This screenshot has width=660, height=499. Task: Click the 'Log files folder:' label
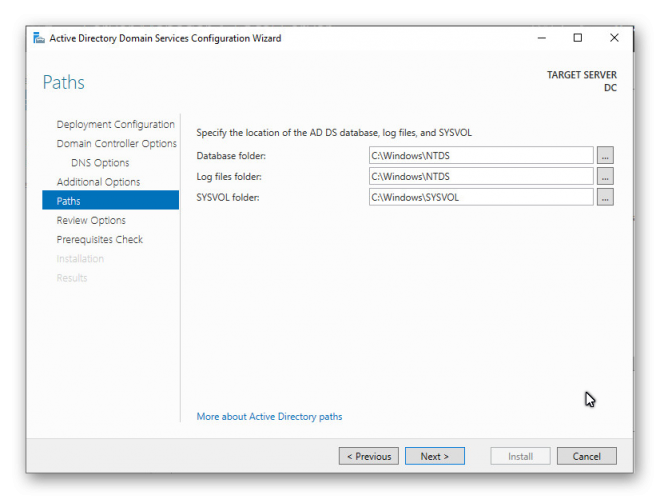[x=229, y=177]
